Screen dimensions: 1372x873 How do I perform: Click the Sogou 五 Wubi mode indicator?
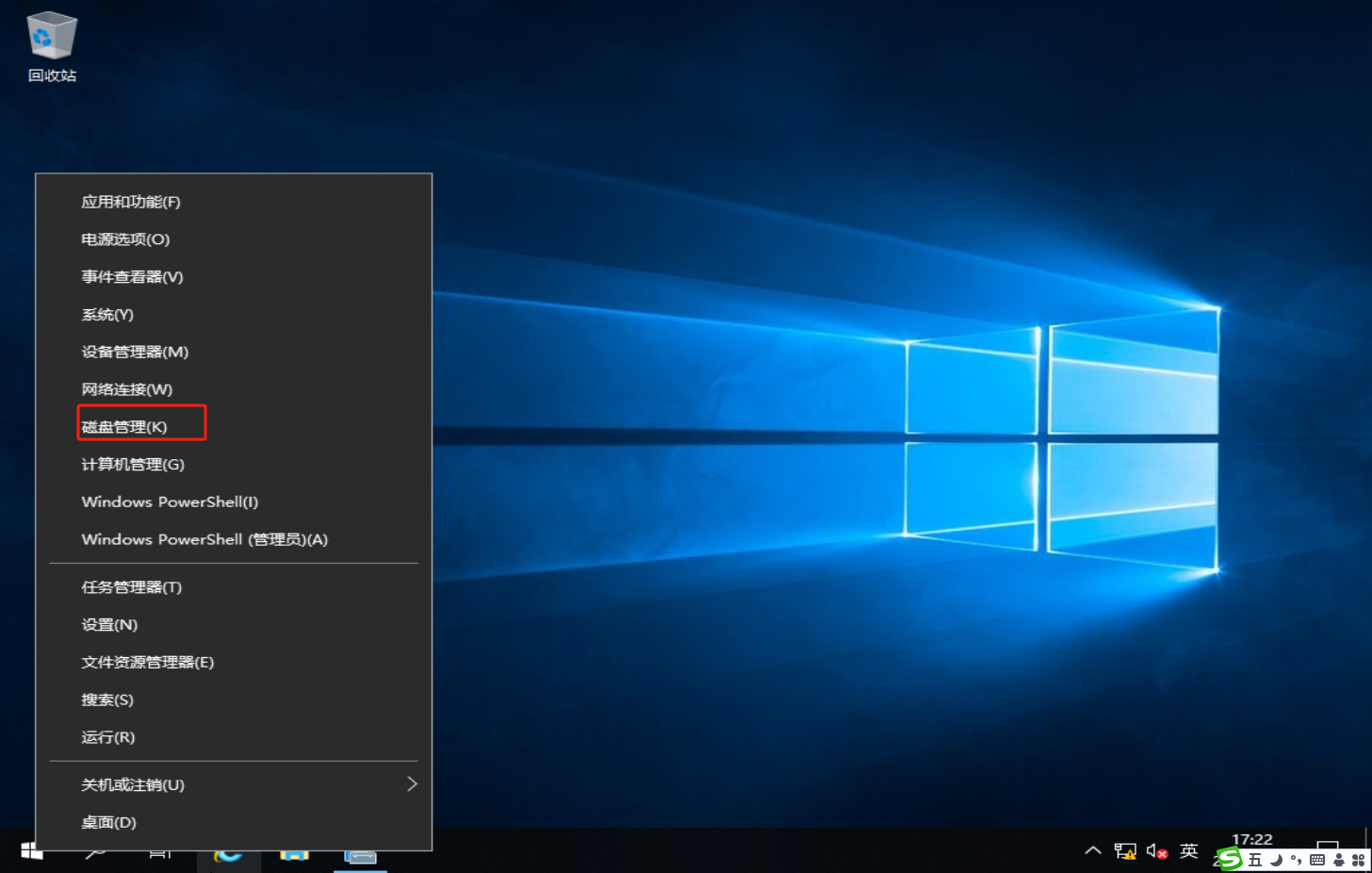(1255, 860)
